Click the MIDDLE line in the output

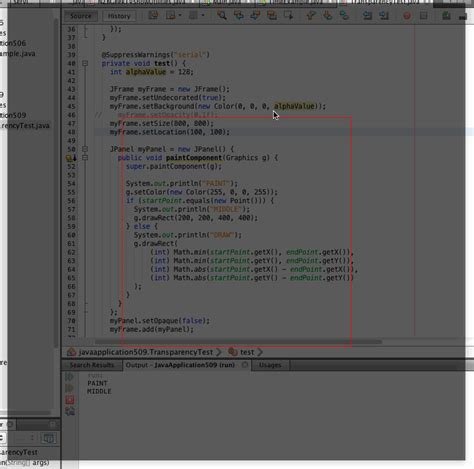tap(99, 391)
